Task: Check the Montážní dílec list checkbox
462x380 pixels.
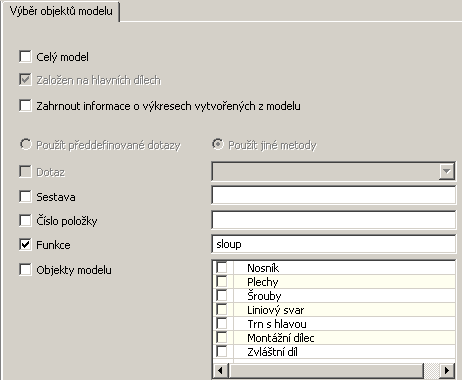Action: pyautogui.click(x=222, y=337)
